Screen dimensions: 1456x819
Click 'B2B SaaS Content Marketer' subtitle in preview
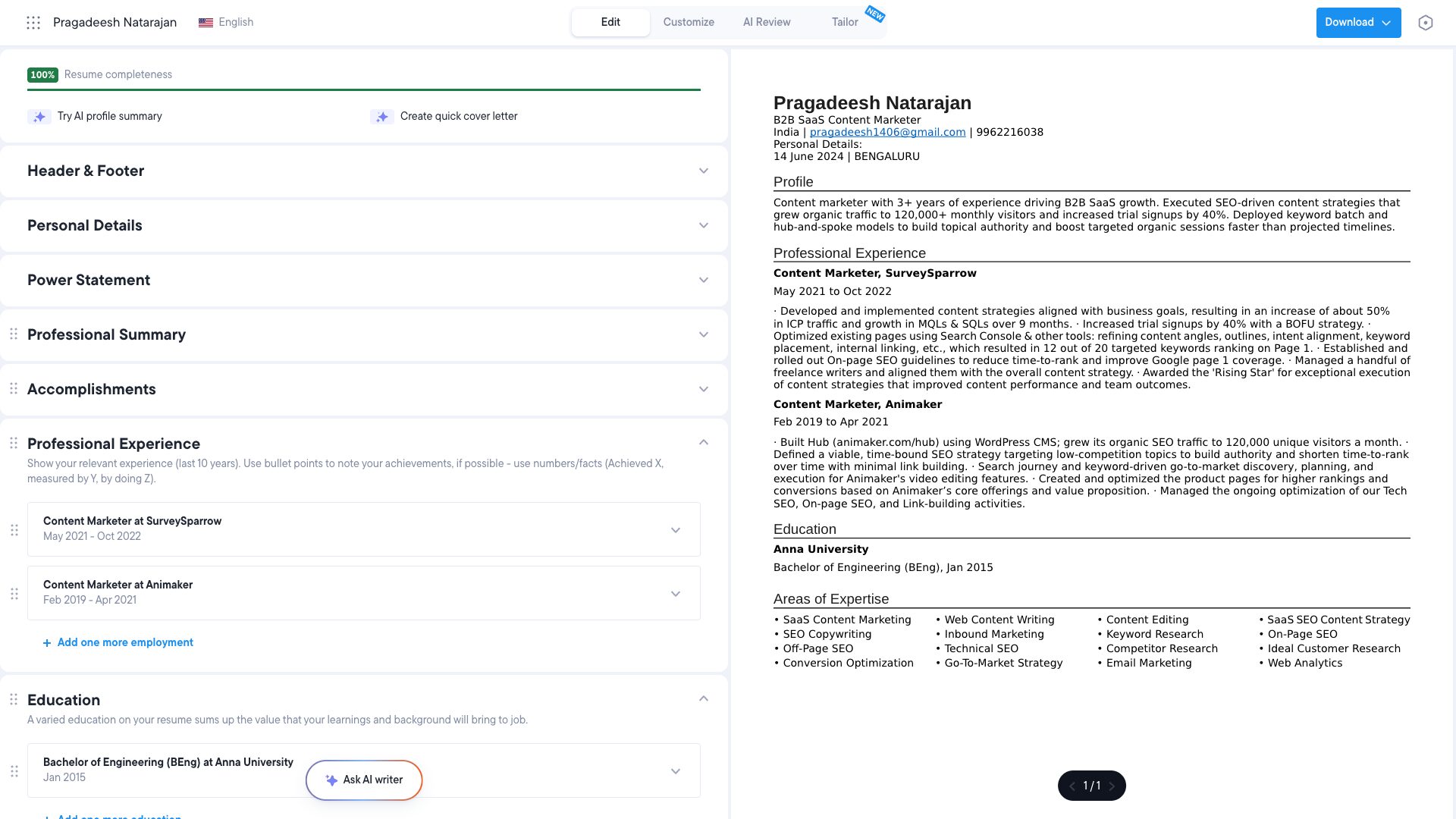(847, 121)
